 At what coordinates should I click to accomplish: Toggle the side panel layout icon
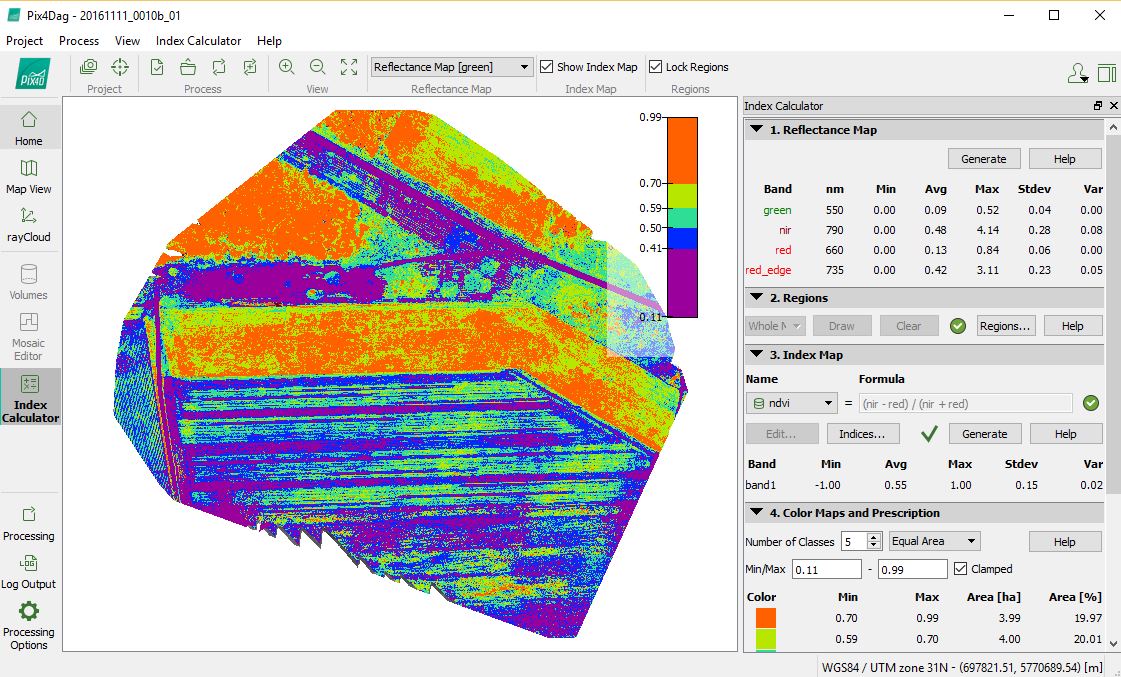point(1107,73)
